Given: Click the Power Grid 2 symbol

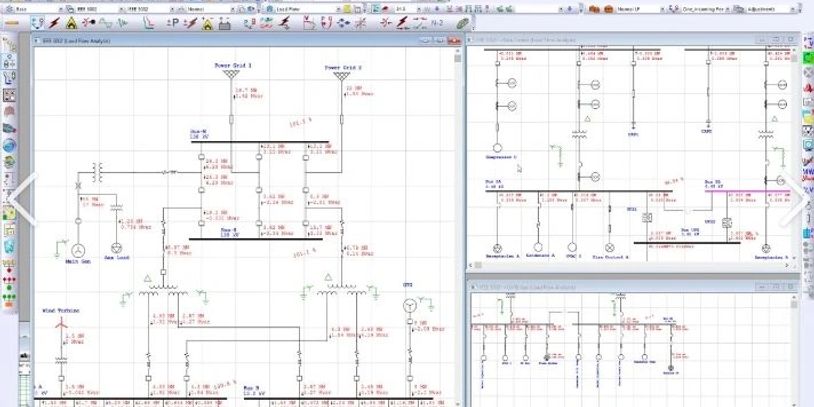Looking at the screenshot, I should [342, 76].
